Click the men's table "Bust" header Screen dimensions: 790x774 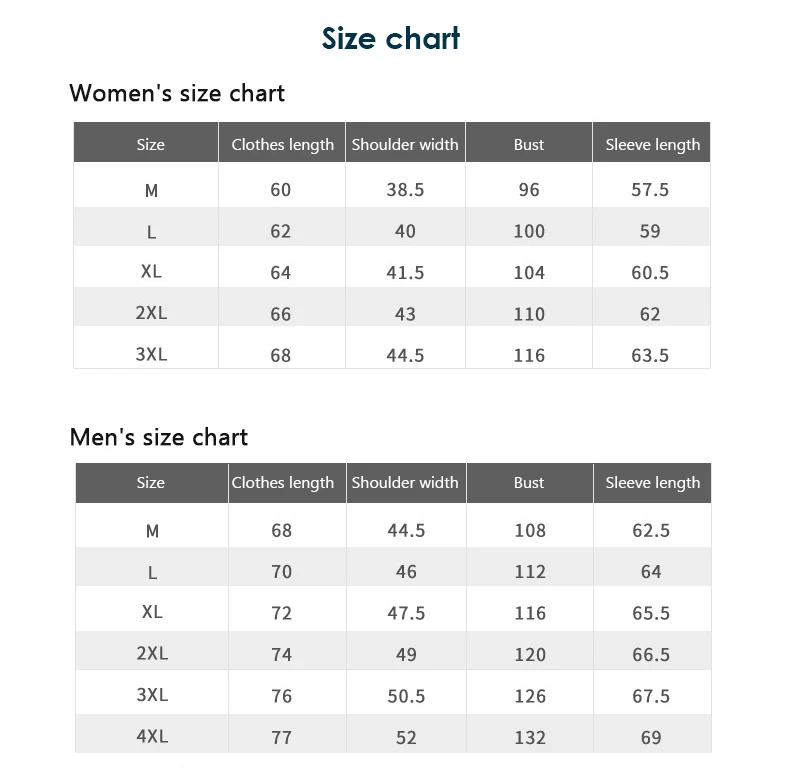click(x=529, y=483)
